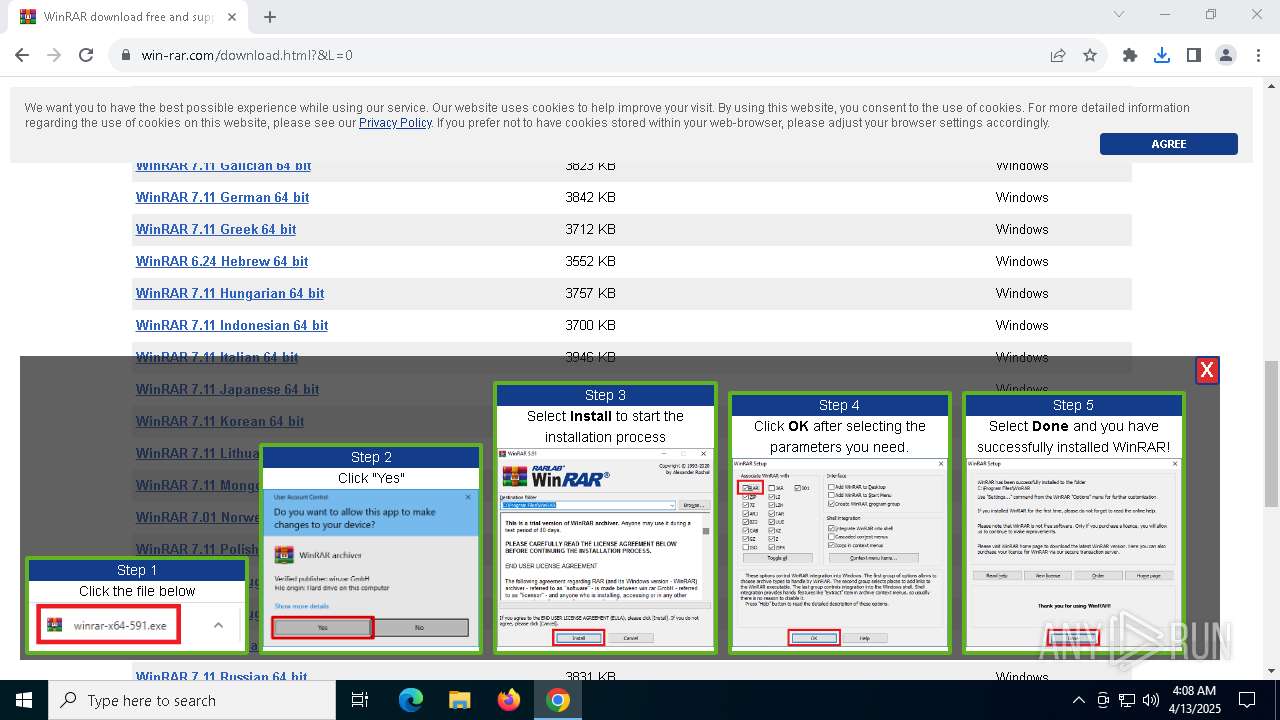Download WinRAR 7.11 German 64 bit
This screenshot has height=720, width=1280.
222,197
